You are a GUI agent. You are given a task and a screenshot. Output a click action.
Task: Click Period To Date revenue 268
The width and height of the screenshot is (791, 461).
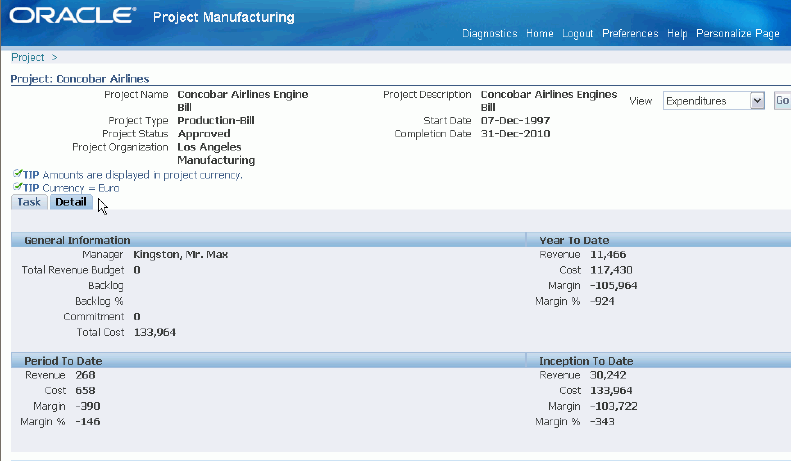pyautogui.click(x=85, y=375)
